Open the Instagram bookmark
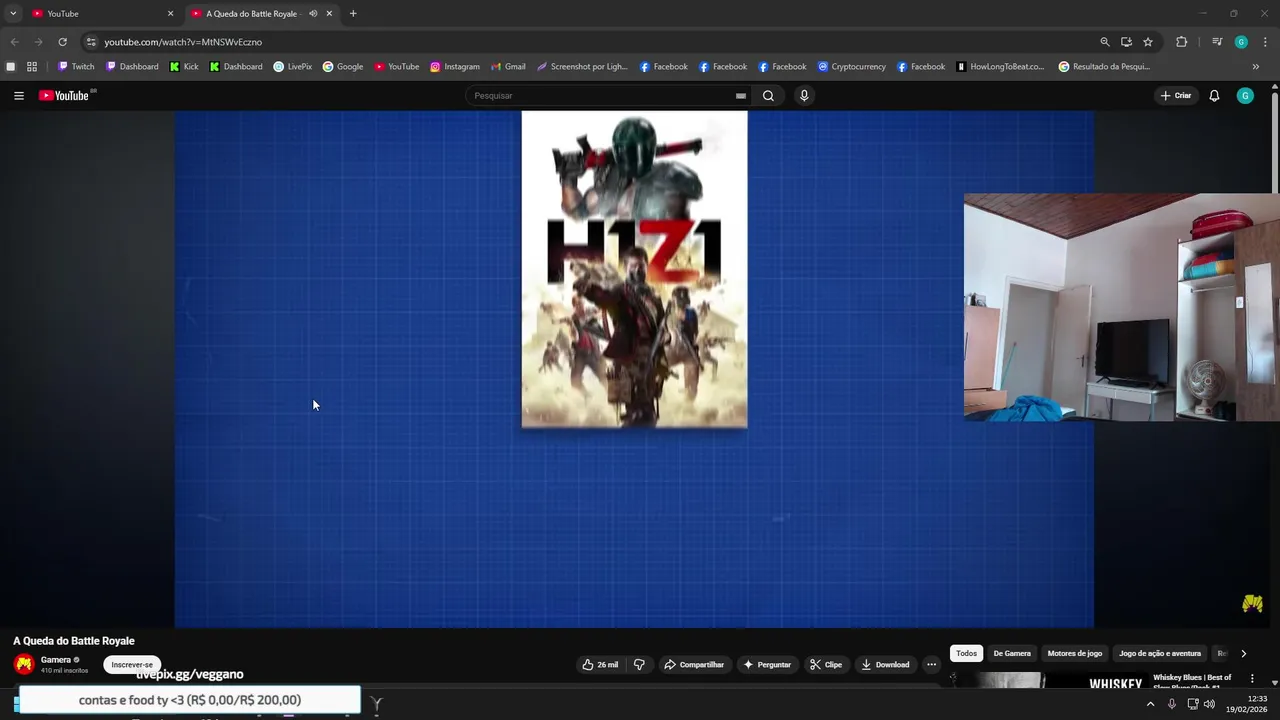Image resolution: width=1280 pixels, height=720 pixels. pyautogui.click(x=455, y=67)
